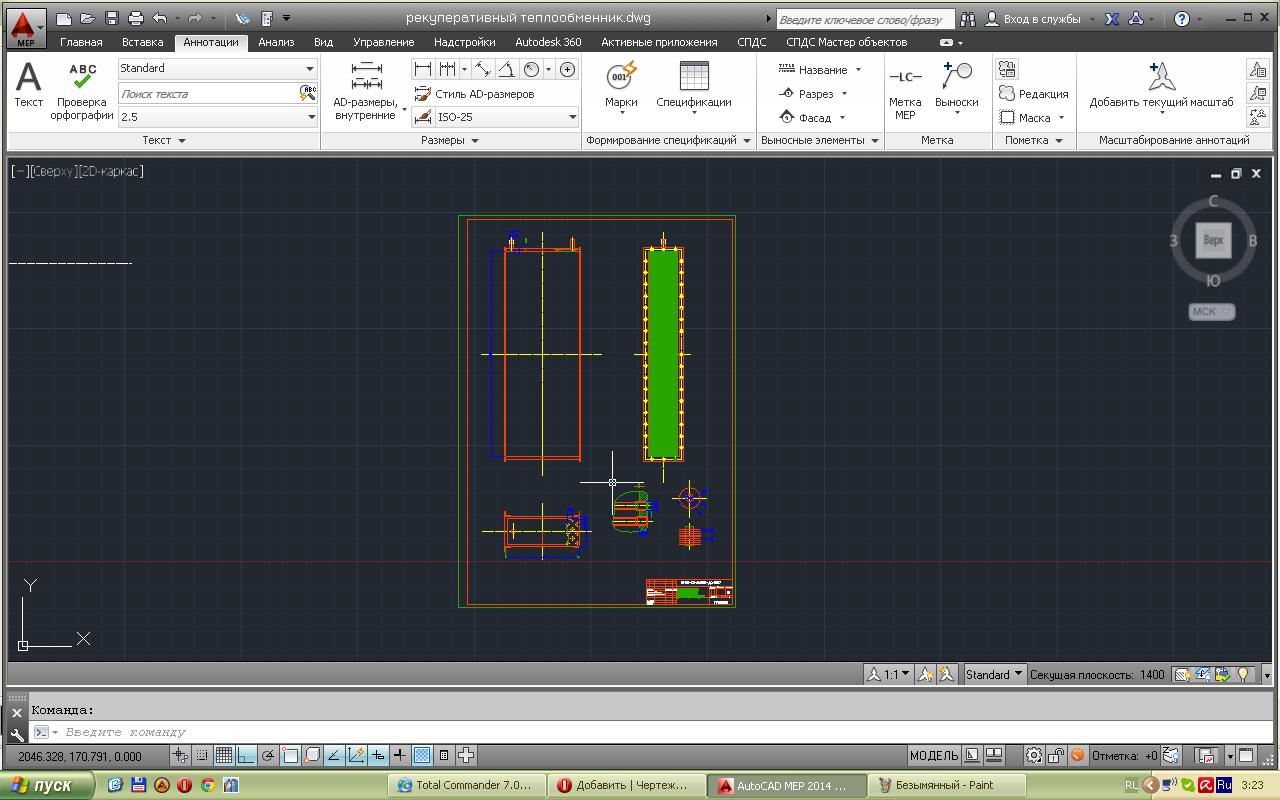Screen dimensions: 1280x800
Task: Open the text height 2.5 dropdown
Action: 217,117
